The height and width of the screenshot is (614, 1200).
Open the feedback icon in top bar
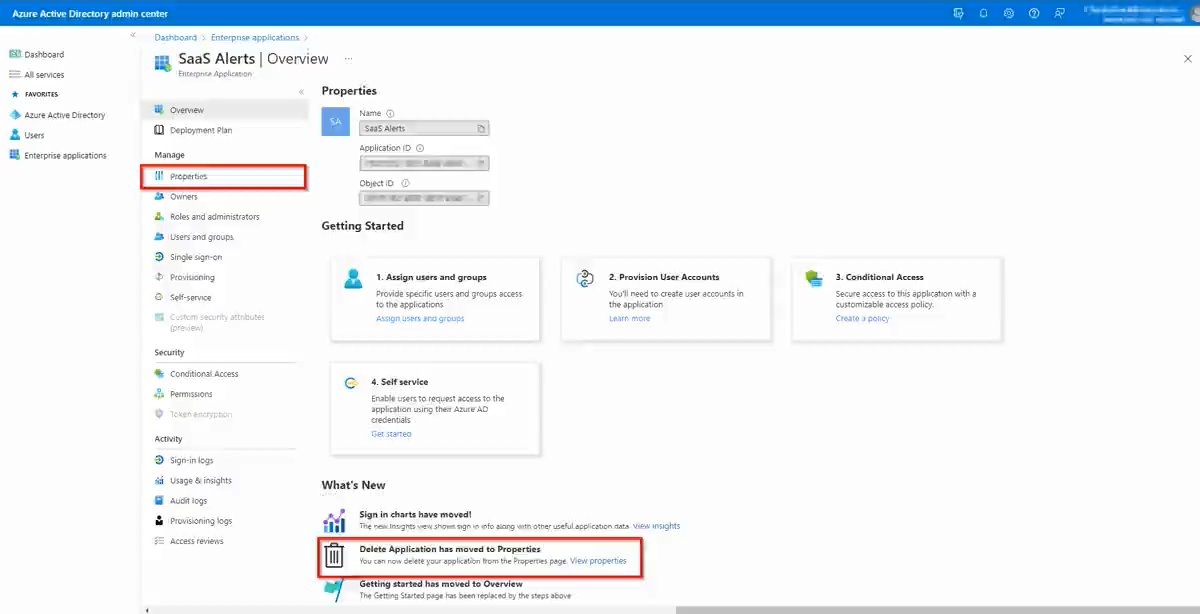pyautogui.click(x=1059, y=13)
